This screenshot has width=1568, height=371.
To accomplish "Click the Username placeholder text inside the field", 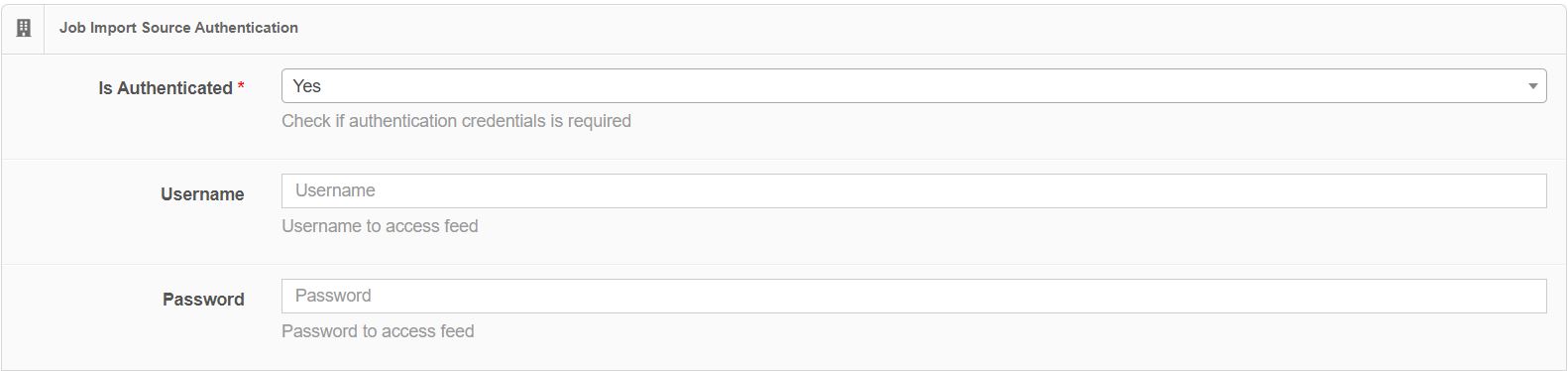I will pos(335,190).
